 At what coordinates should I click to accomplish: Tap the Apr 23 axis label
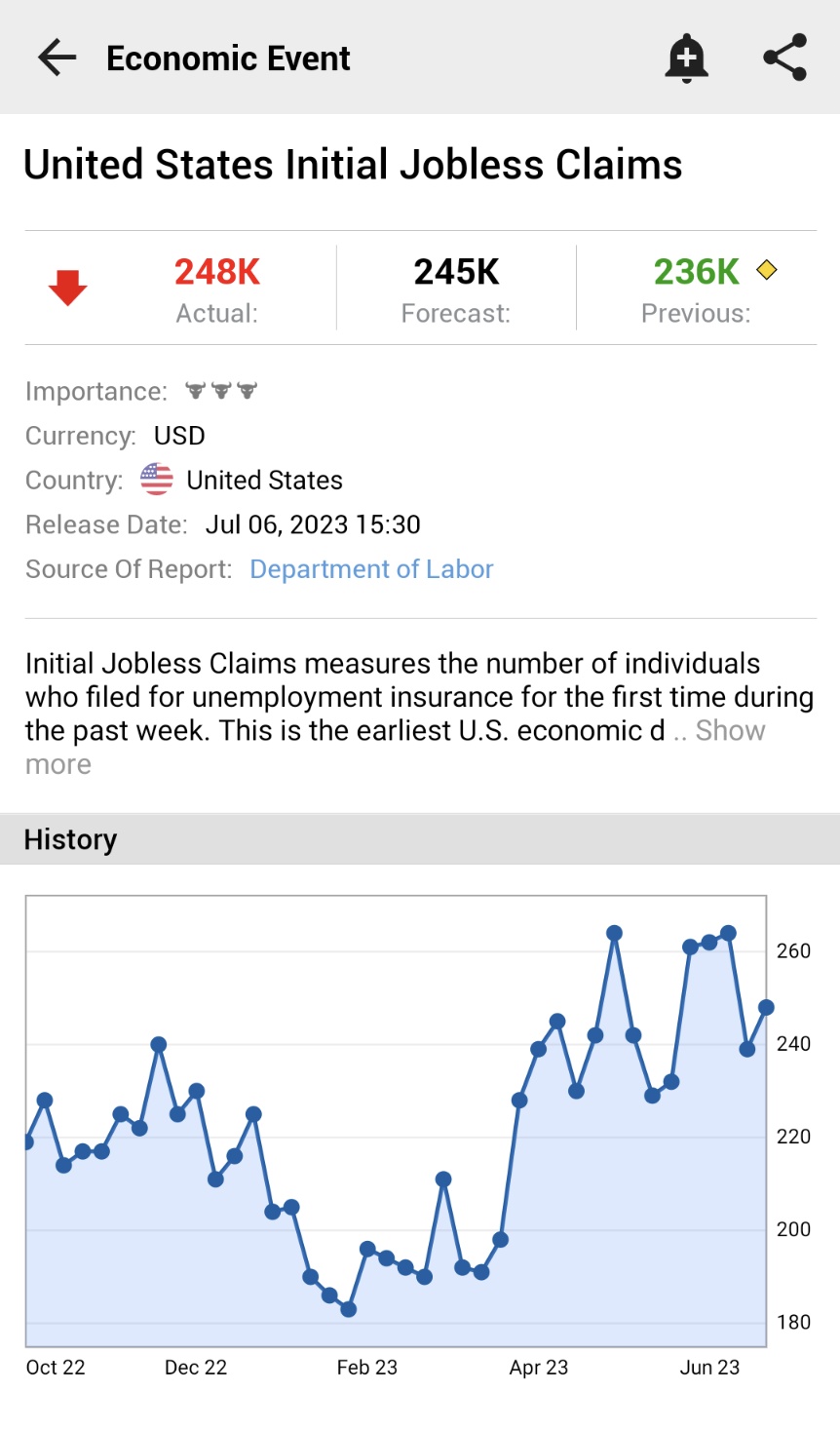point(538,1368)
